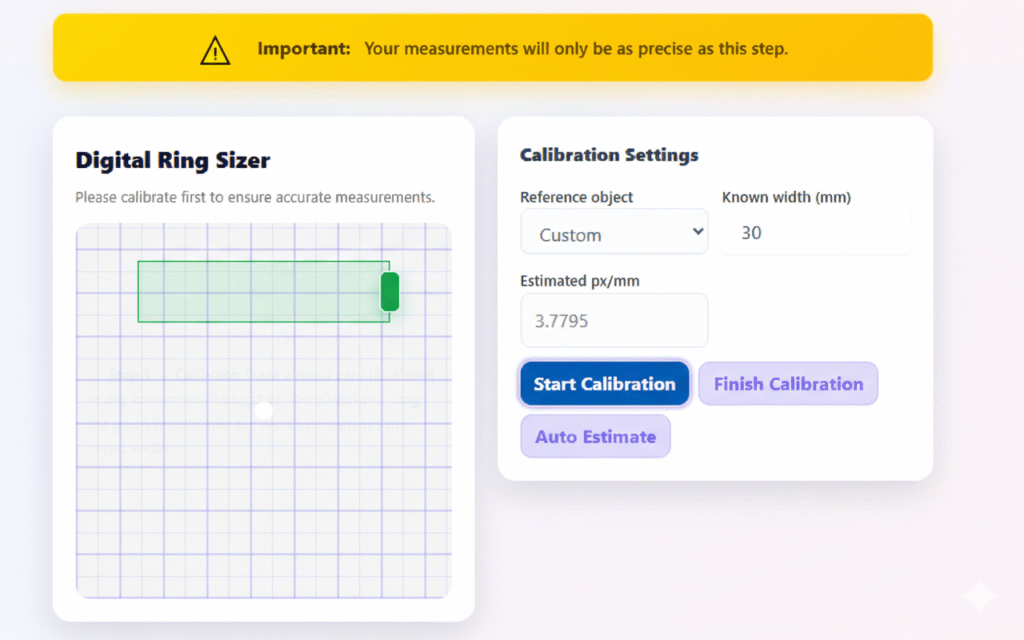Click the Estimated px/mm field showing 3.7795
The height and width of the screenshot is (640, 1024).
tap(613, 321)
